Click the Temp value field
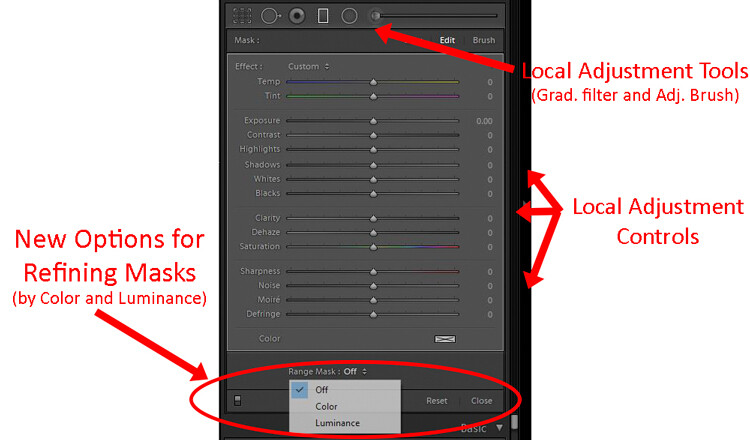The height and width of the screenshot is (440, 750). tap(490, 82)
